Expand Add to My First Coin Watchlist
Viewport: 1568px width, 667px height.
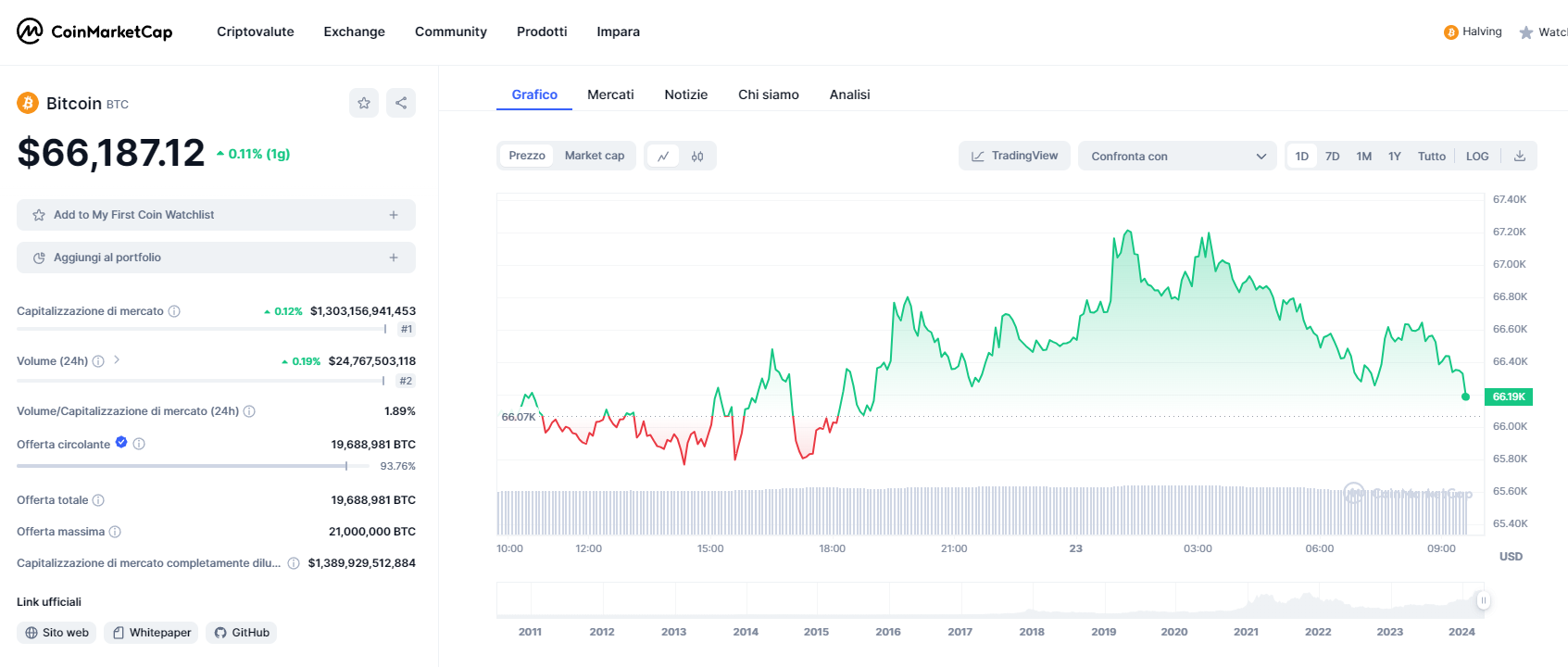click(x=216, y=215)
